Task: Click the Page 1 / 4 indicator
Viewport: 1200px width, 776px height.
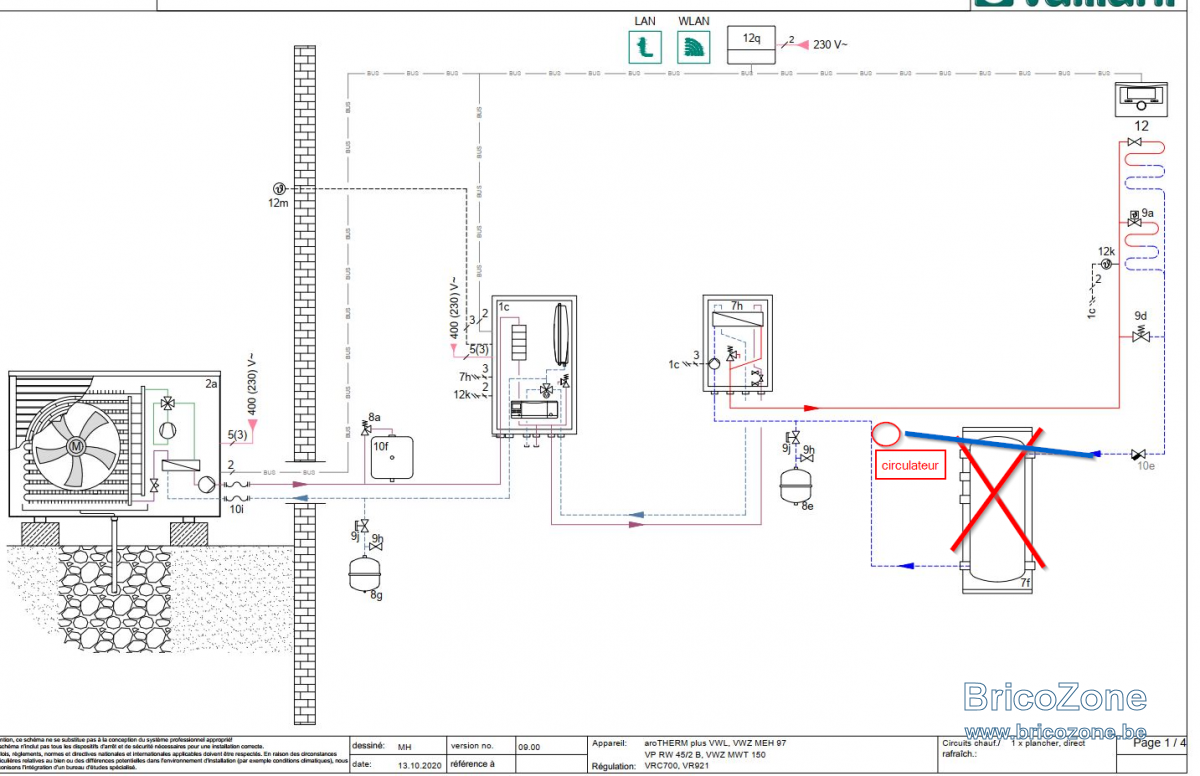Action: (1161, 743)
